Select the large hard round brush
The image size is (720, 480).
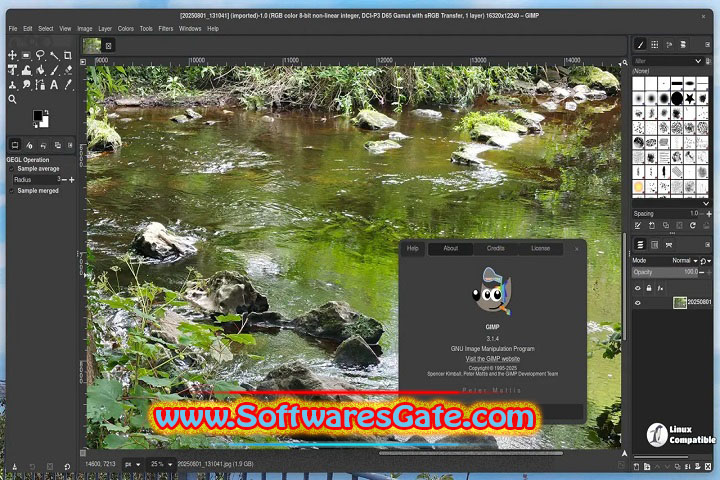pos(677,98)
